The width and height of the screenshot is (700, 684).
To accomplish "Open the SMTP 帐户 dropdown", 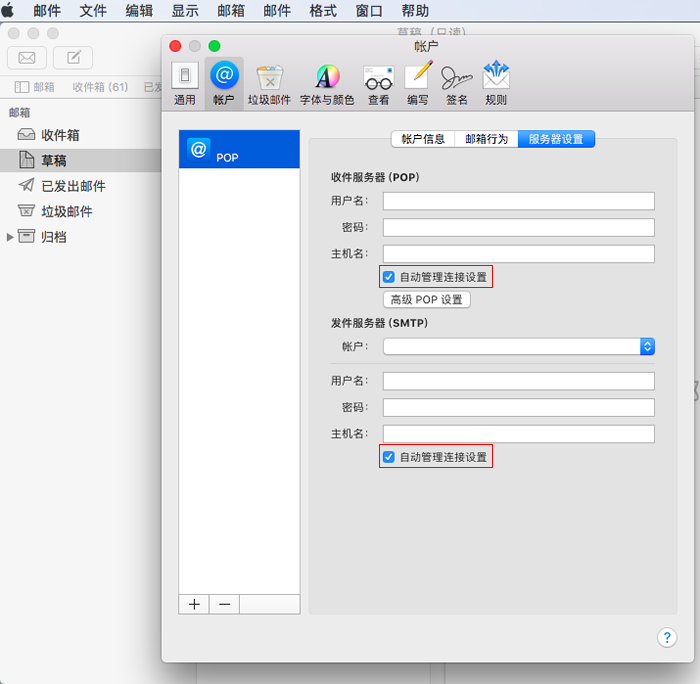I will pos(519,346).
